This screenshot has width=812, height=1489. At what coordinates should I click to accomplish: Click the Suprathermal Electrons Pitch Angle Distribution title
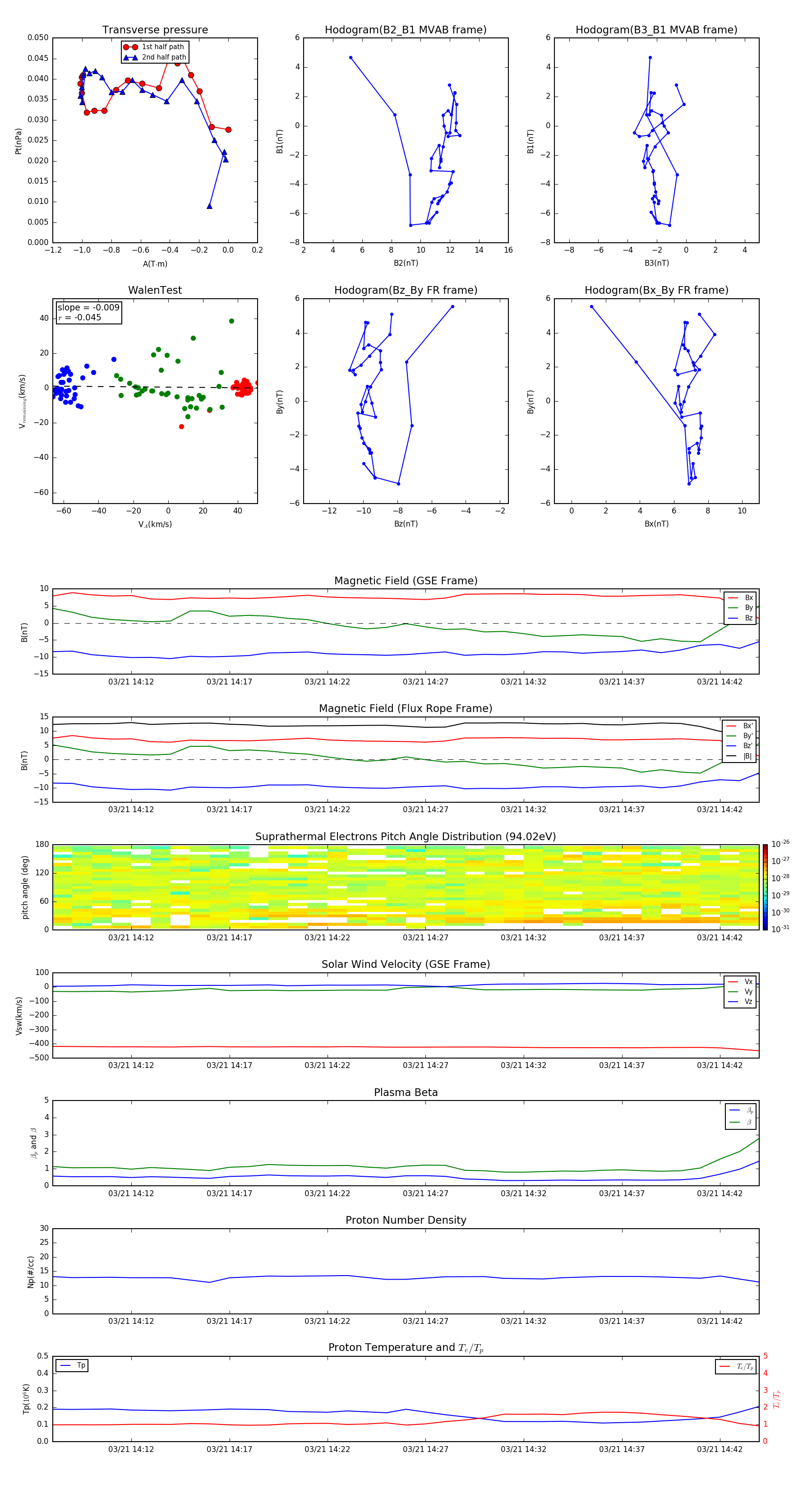(406, 837)
